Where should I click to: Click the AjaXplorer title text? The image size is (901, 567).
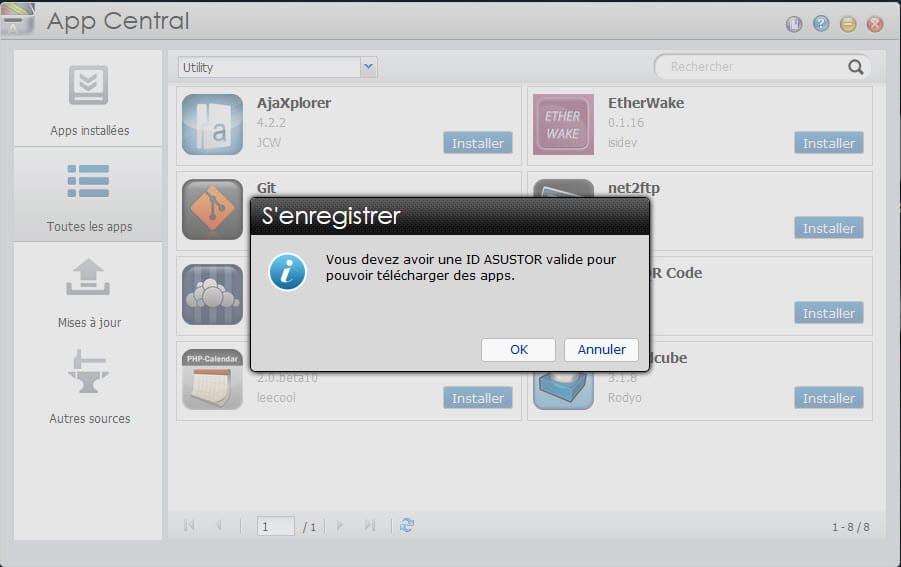point(294,103)
